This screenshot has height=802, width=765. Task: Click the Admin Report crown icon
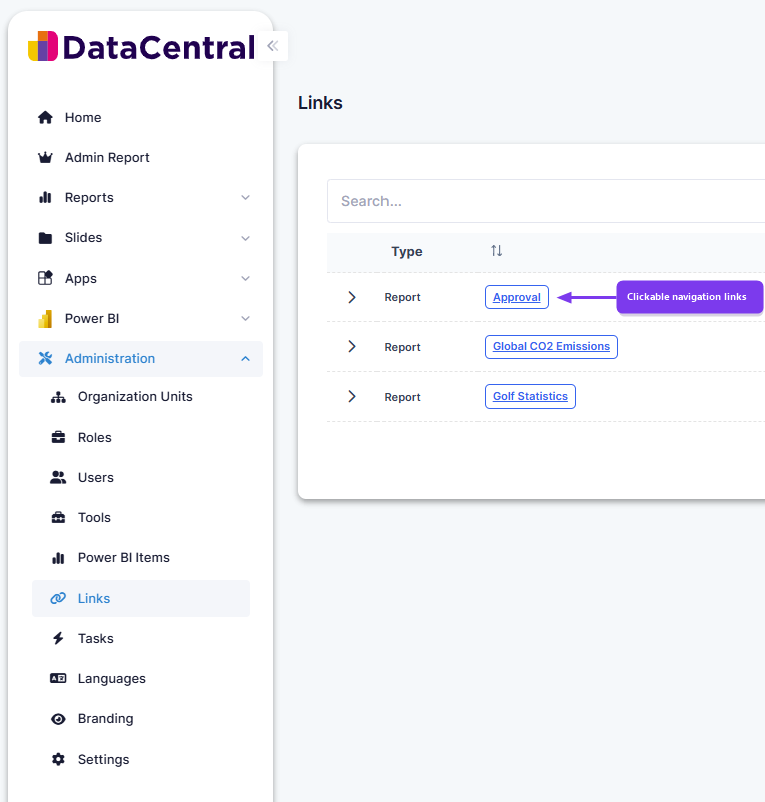pos(45,158)
